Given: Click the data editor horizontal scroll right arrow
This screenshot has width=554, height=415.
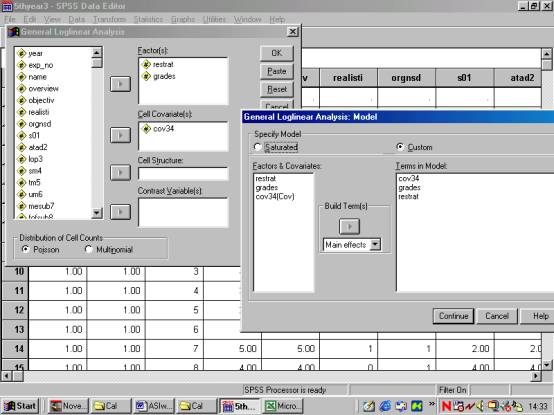Looking at the screenshot, I should coord(536,377).
